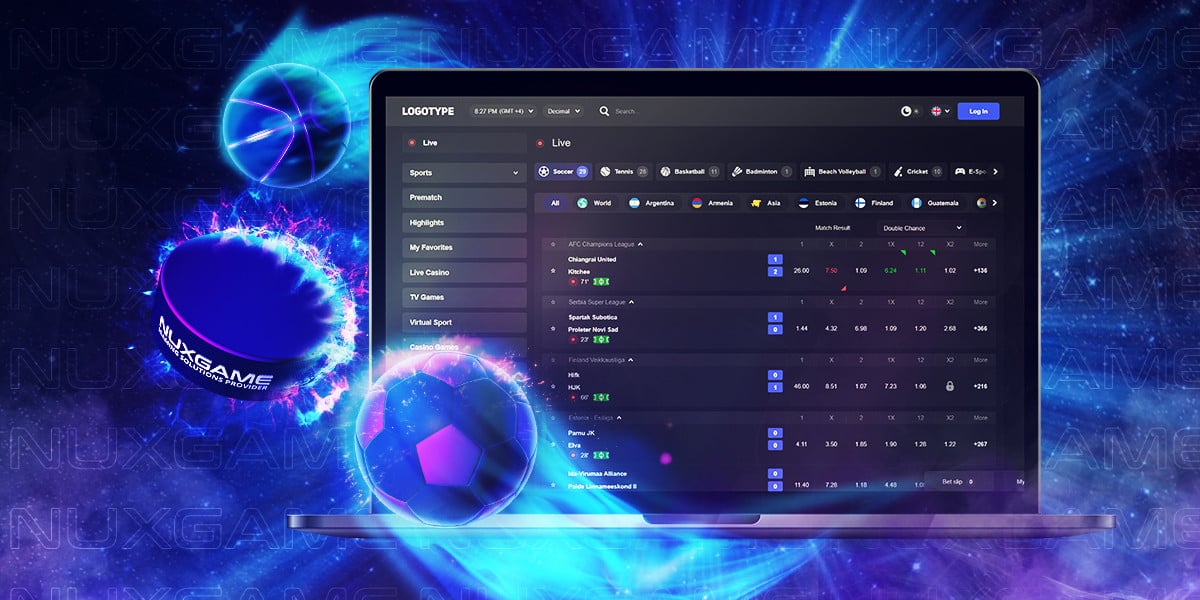This screenshot has width=1200, height=600.
Task: Show more countries with right arrow
Action: click(x=994, y=203)
